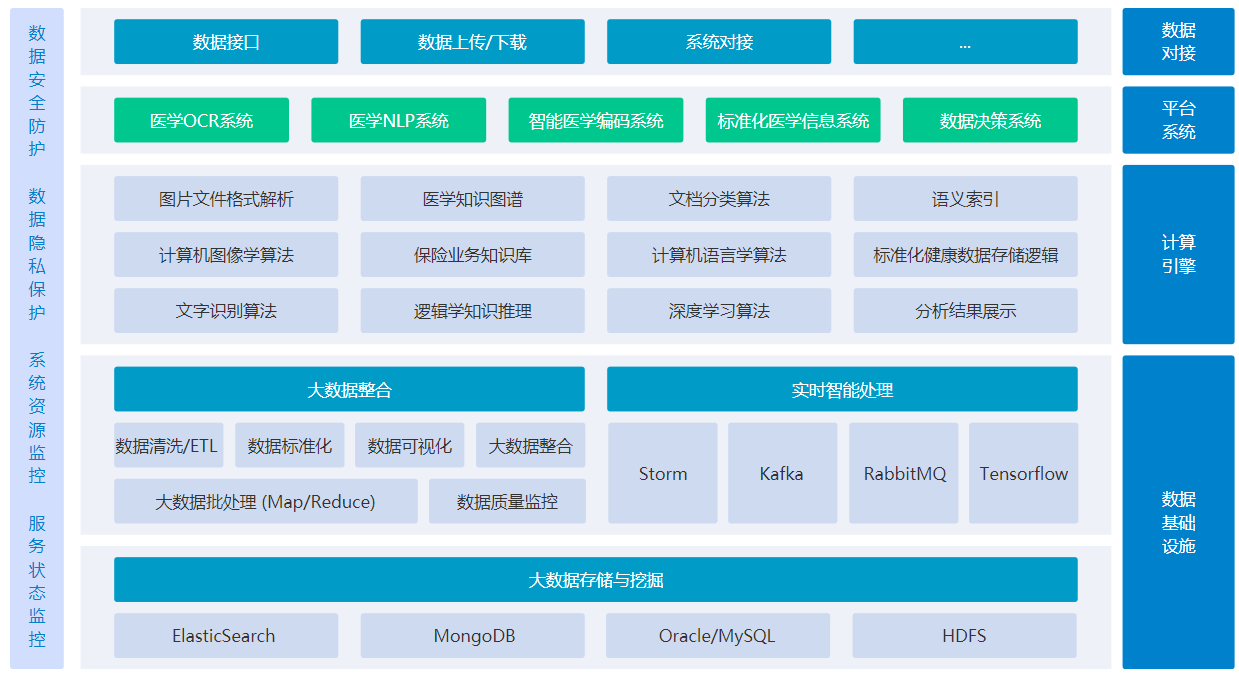Select the 医学知识图谱 box

pyautogui.click(x=472, y=199)
